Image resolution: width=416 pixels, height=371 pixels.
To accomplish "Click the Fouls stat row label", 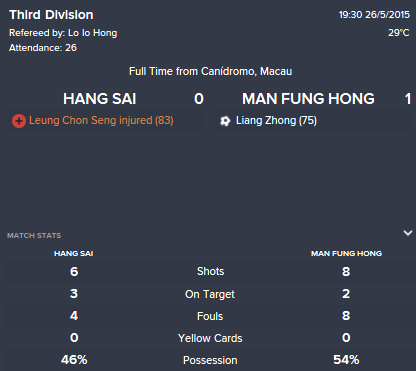I will (x=210, y=316).
